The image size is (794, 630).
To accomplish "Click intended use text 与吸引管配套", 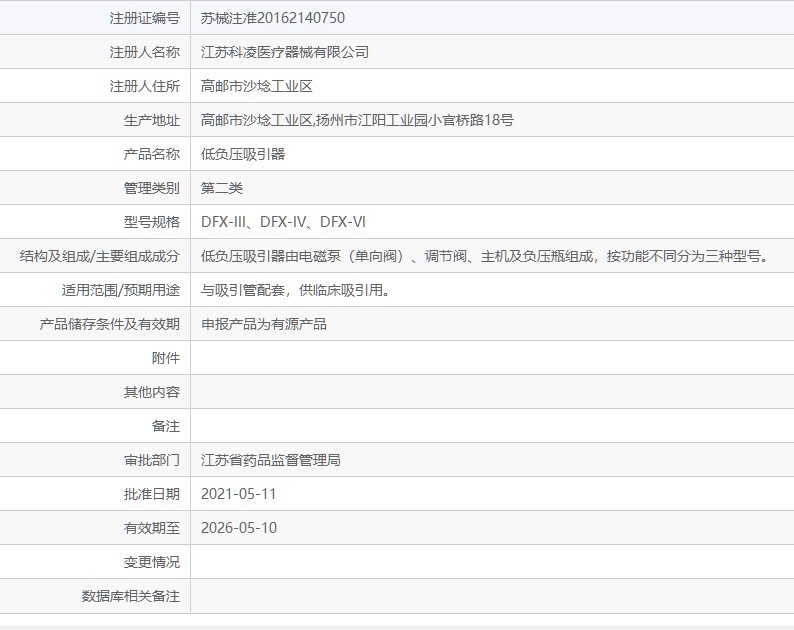I will point(295,290).
